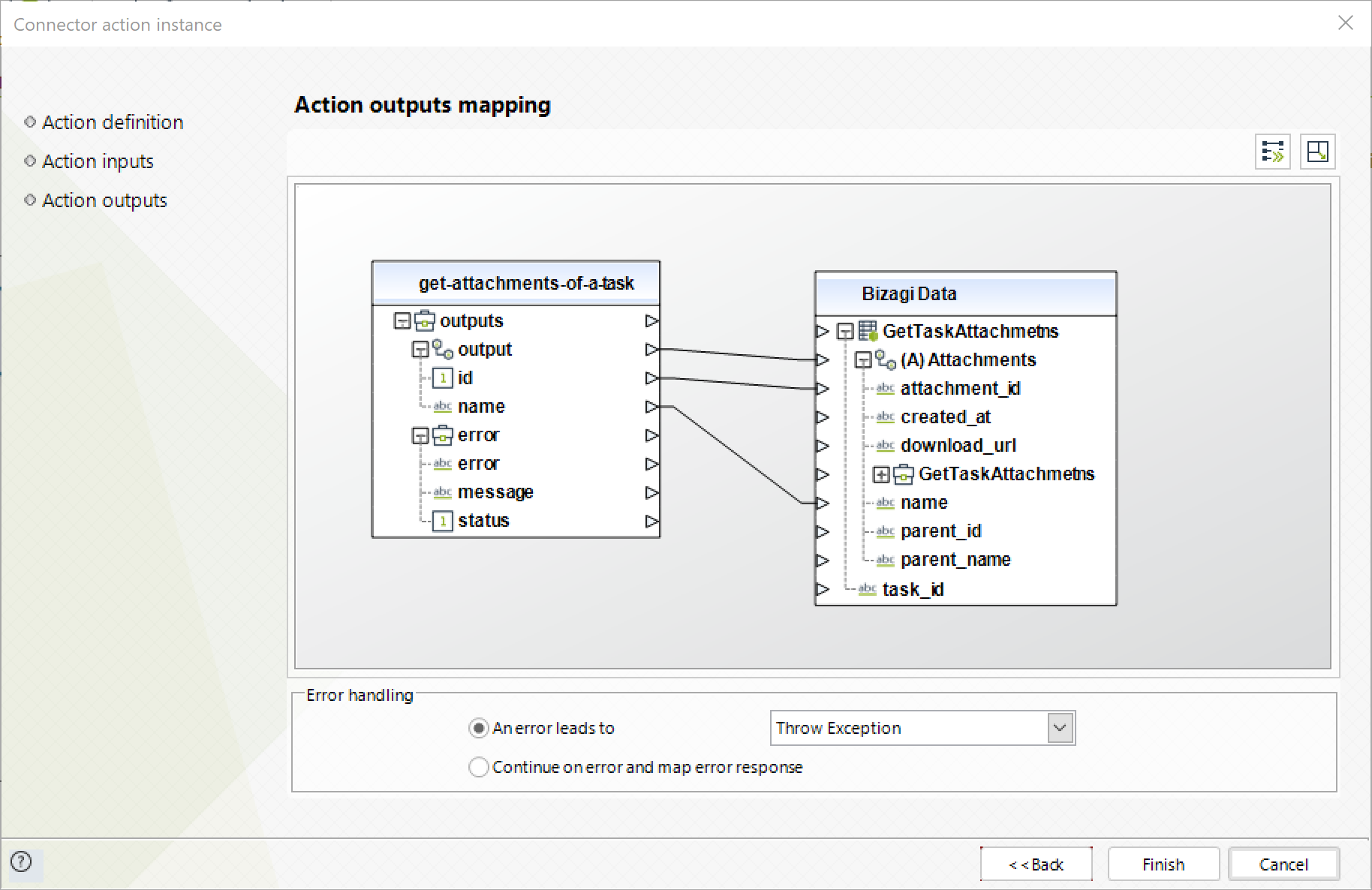
Task: Click the maximize mapping view icon
Action: (x=1317, y=152)
